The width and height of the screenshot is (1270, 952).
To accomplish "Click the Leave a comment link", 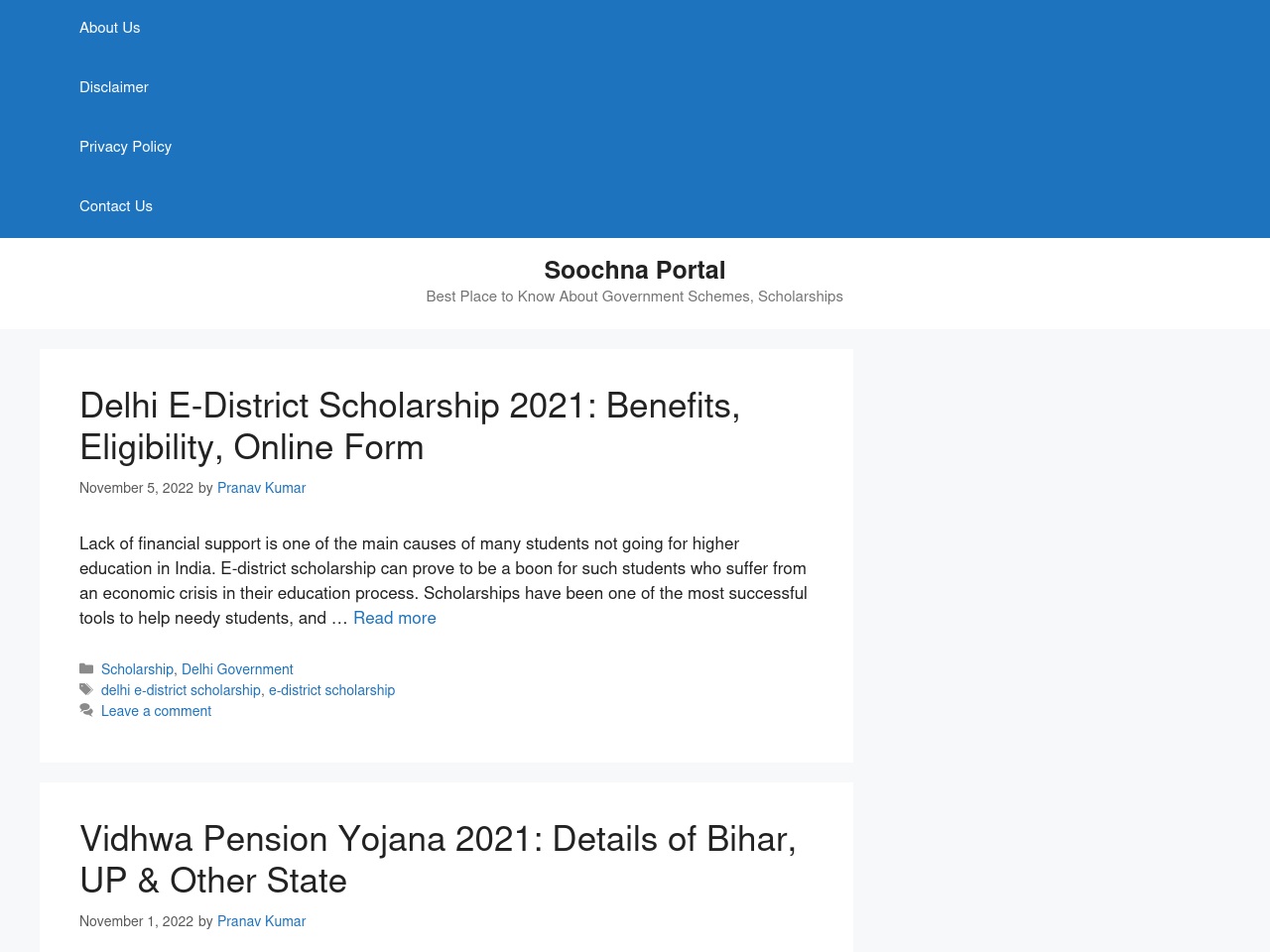I will coord(156,711).
